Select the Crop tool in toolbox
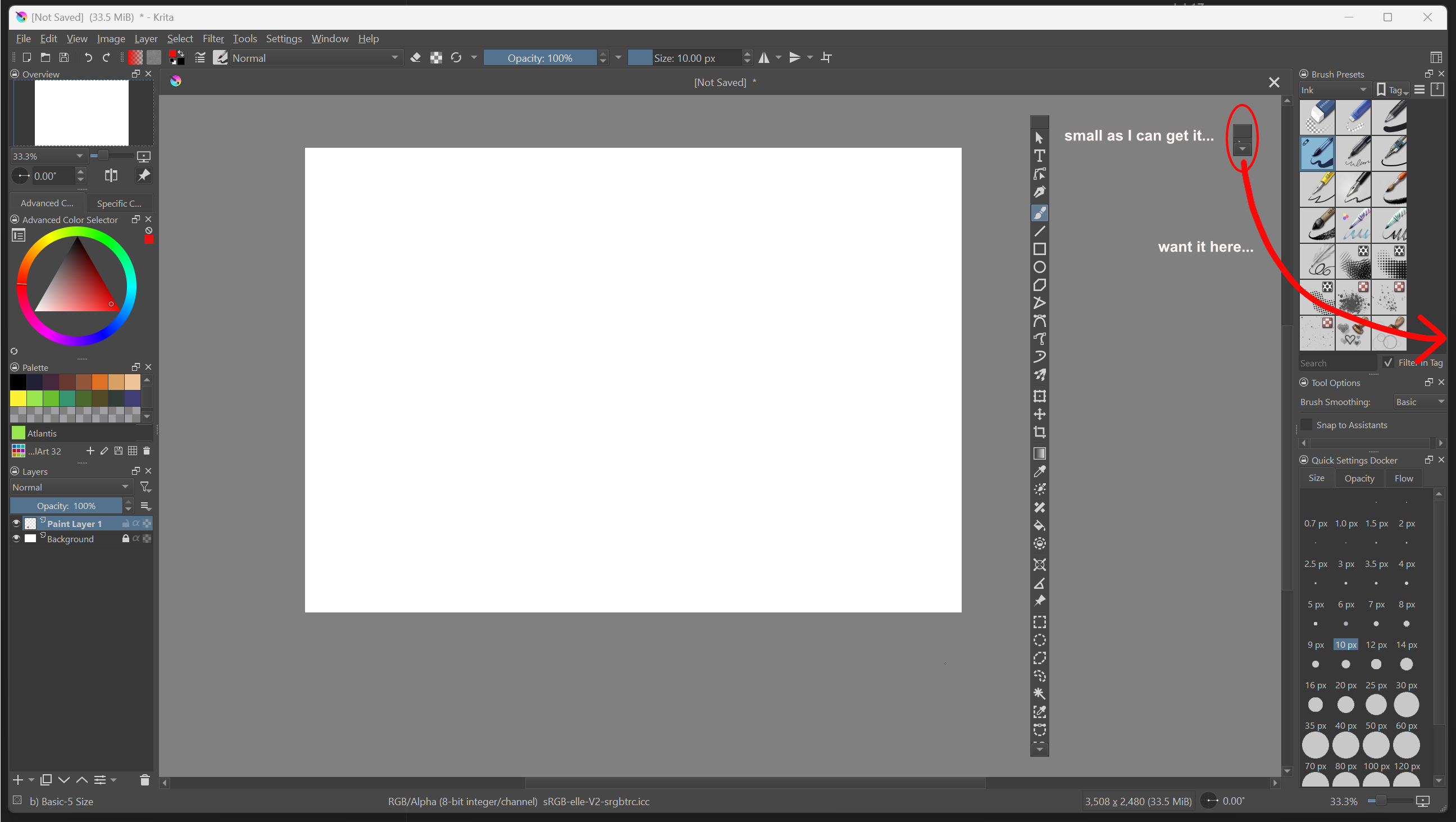This screenshot has width=1456, height=822. tap(1039, 432)
